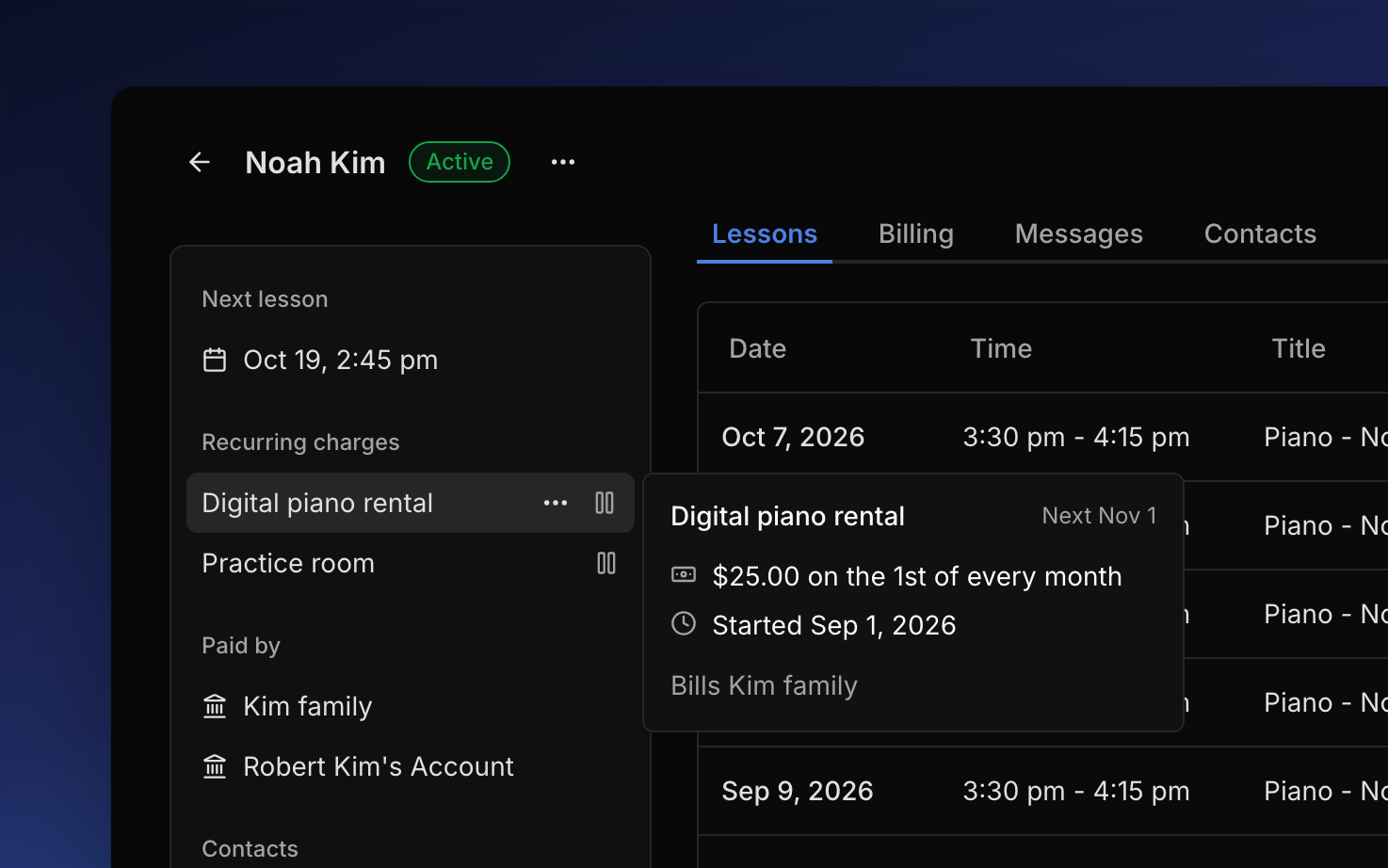
Task: Click Started Sep 1, 2026 text
Action: [834, 625]
